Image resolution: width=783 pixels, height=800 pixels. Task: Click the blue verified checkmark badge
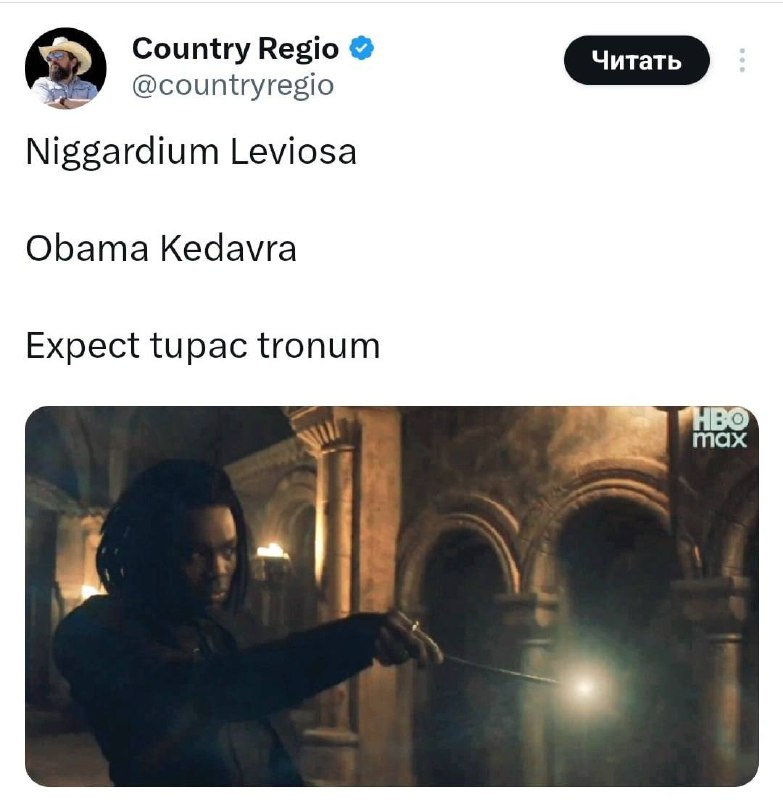[362, 48]
